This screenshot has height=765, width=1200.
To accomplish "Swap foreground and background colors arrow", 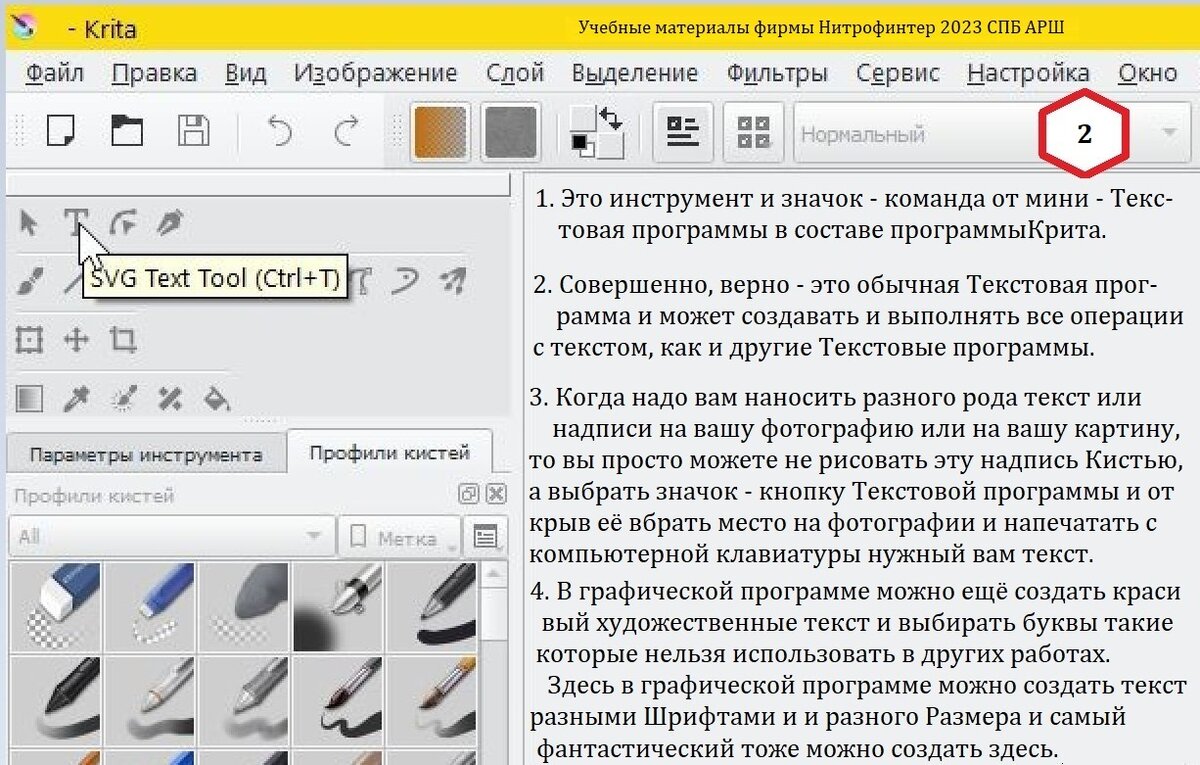I will [x=610, y=117].
